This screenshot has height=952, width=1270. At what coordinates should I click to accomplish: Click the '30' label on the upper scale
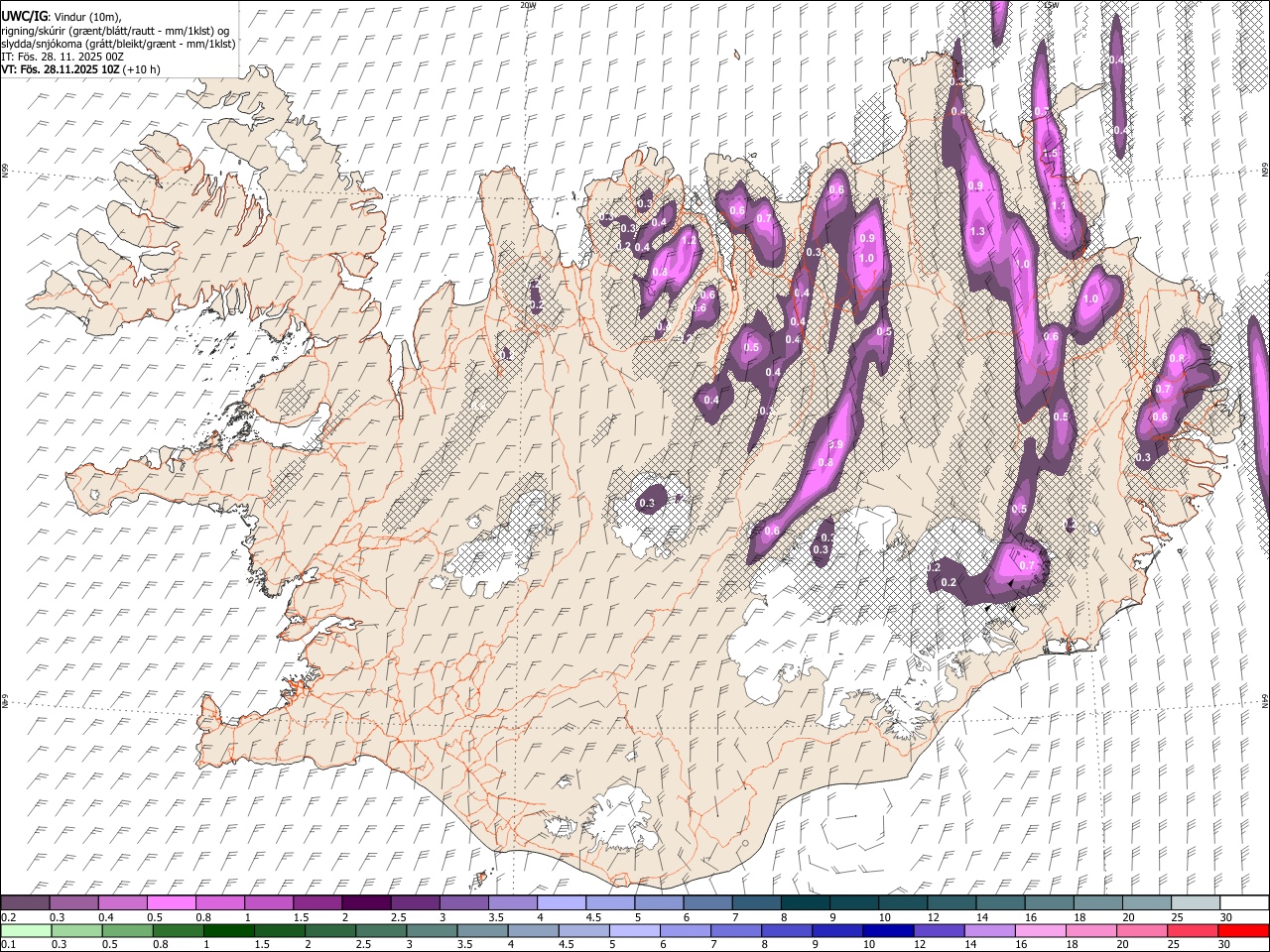pos(1226,917)
